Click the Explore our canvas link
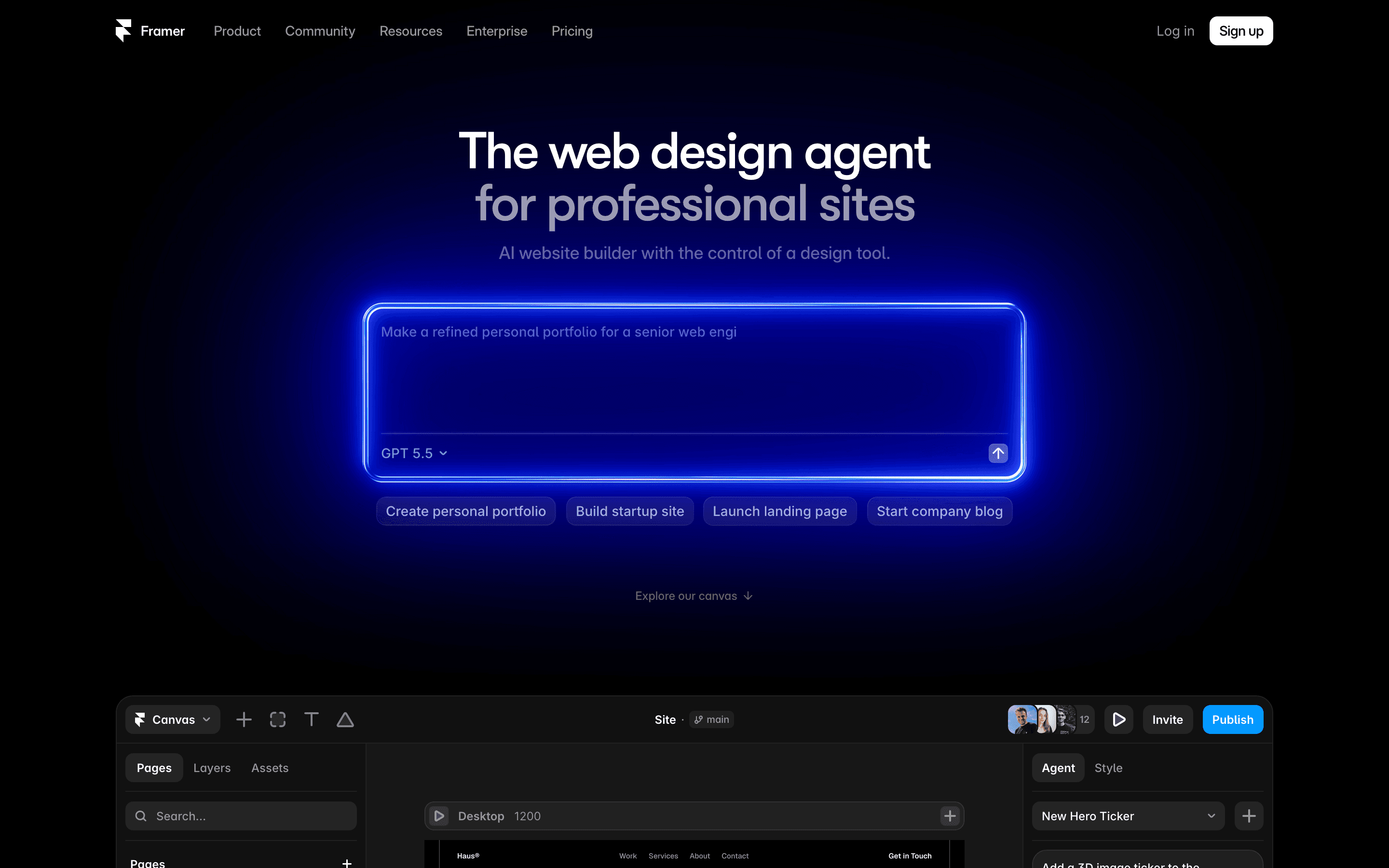The width and height of the screenshot is (1389, 868). (x=694, y=596)
